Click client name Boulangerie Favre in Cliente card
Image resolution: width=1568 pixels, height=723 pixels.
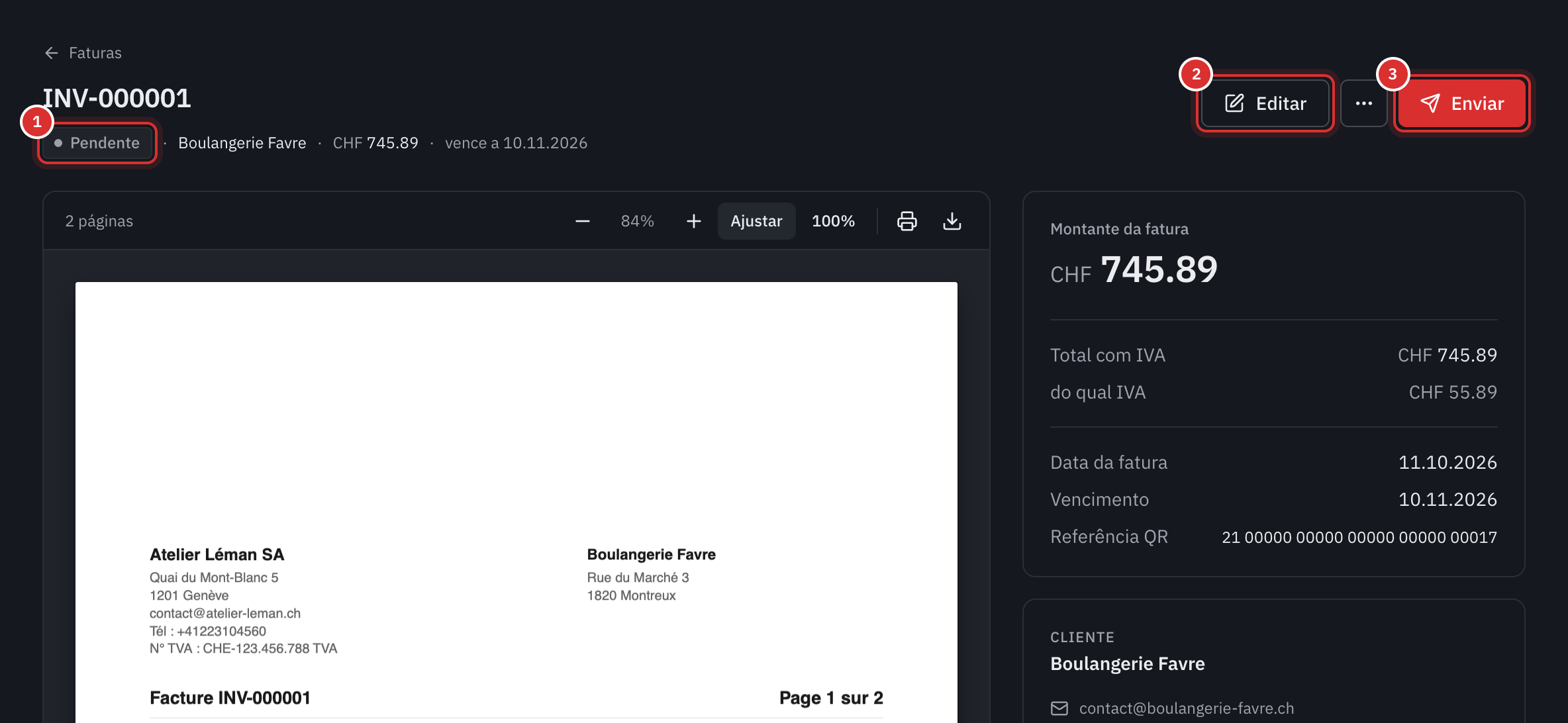[1127, 664]
